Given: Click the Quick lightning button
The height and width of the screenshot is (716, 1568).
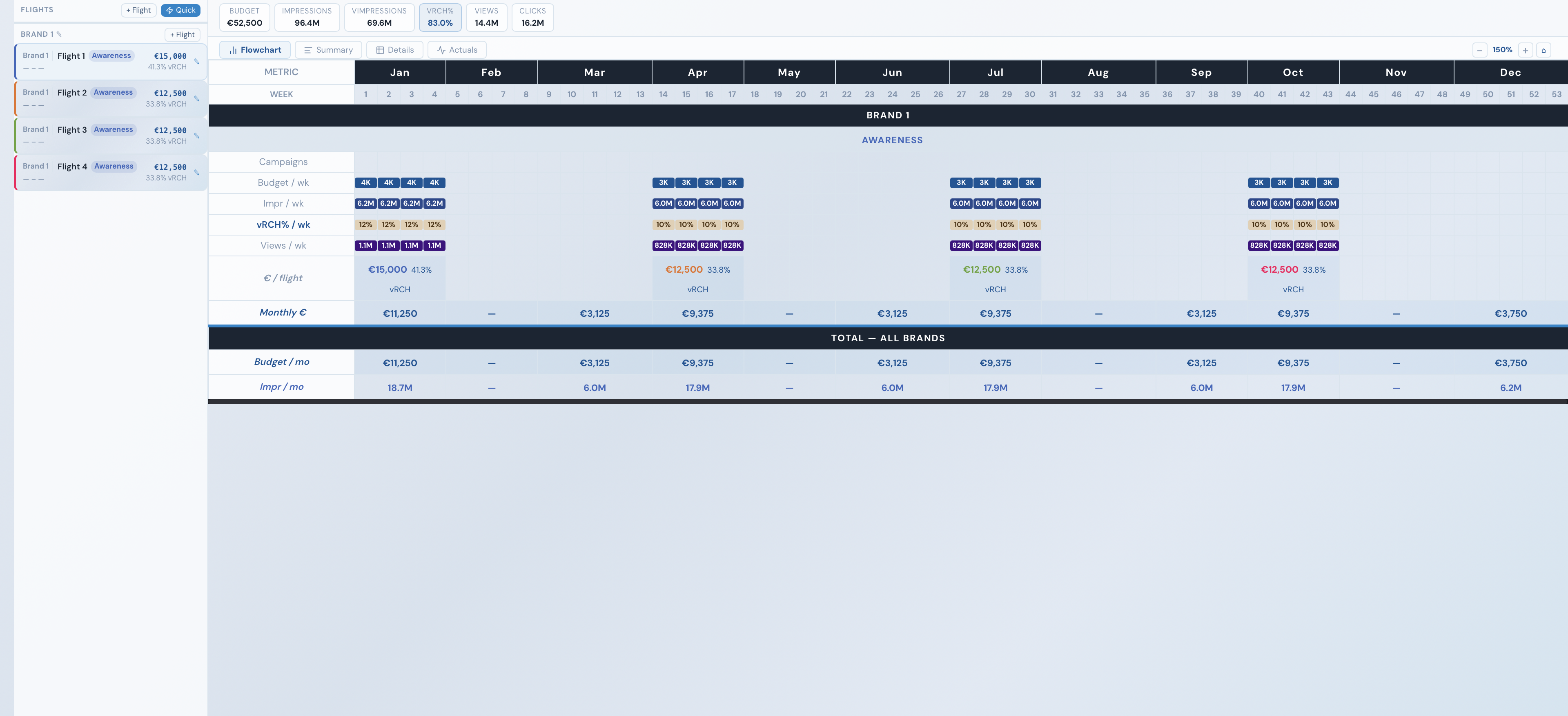Looking at the screenshot, I should 181,10.
